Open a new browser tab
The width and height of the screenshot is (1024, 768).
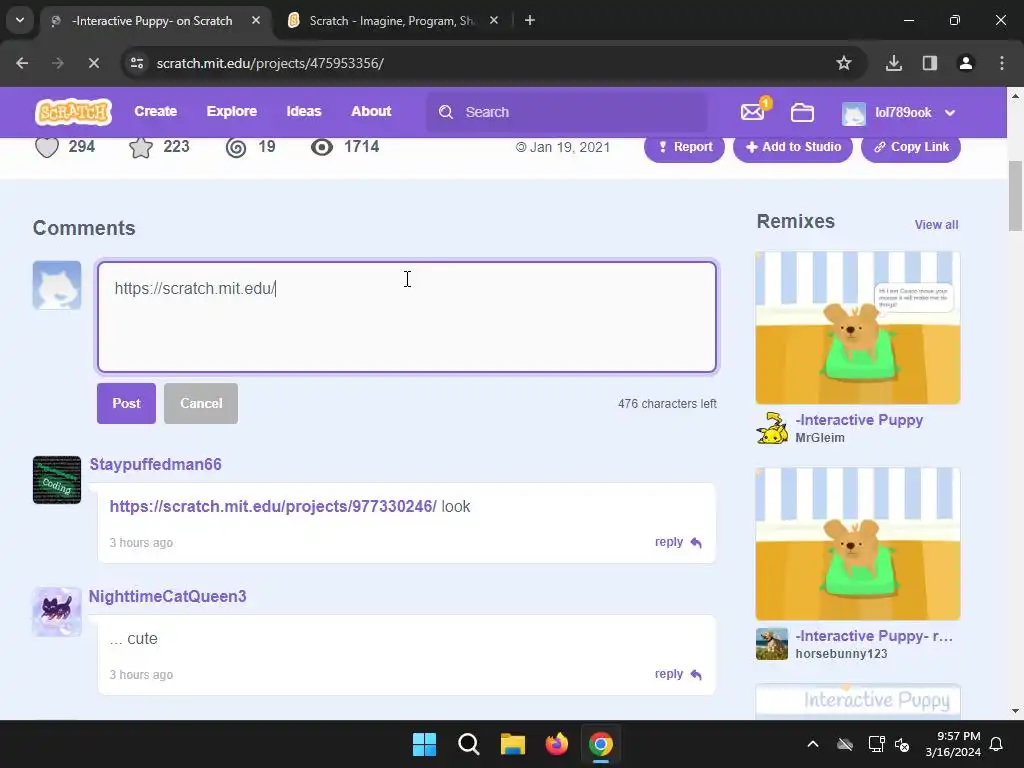click(x=530, y=21)
